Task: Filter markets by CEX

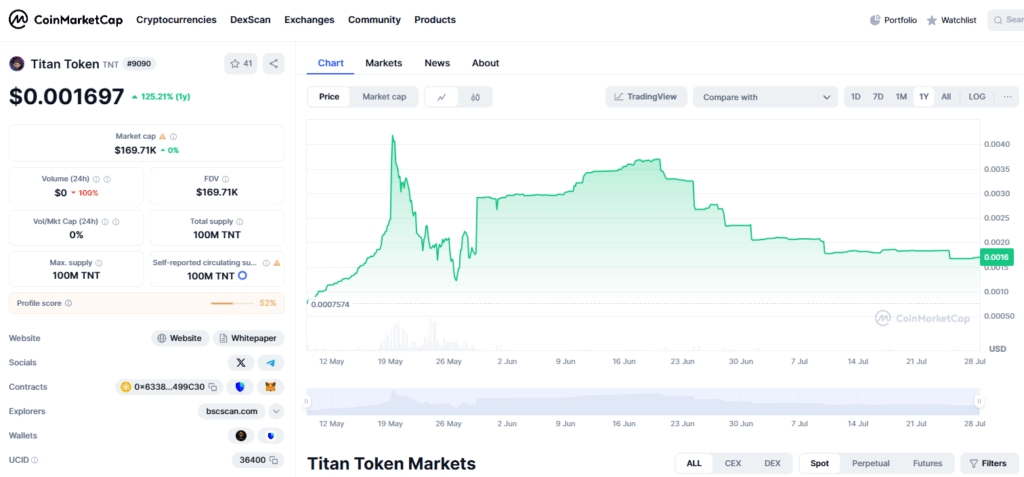Action: click(x=733, y=463)
